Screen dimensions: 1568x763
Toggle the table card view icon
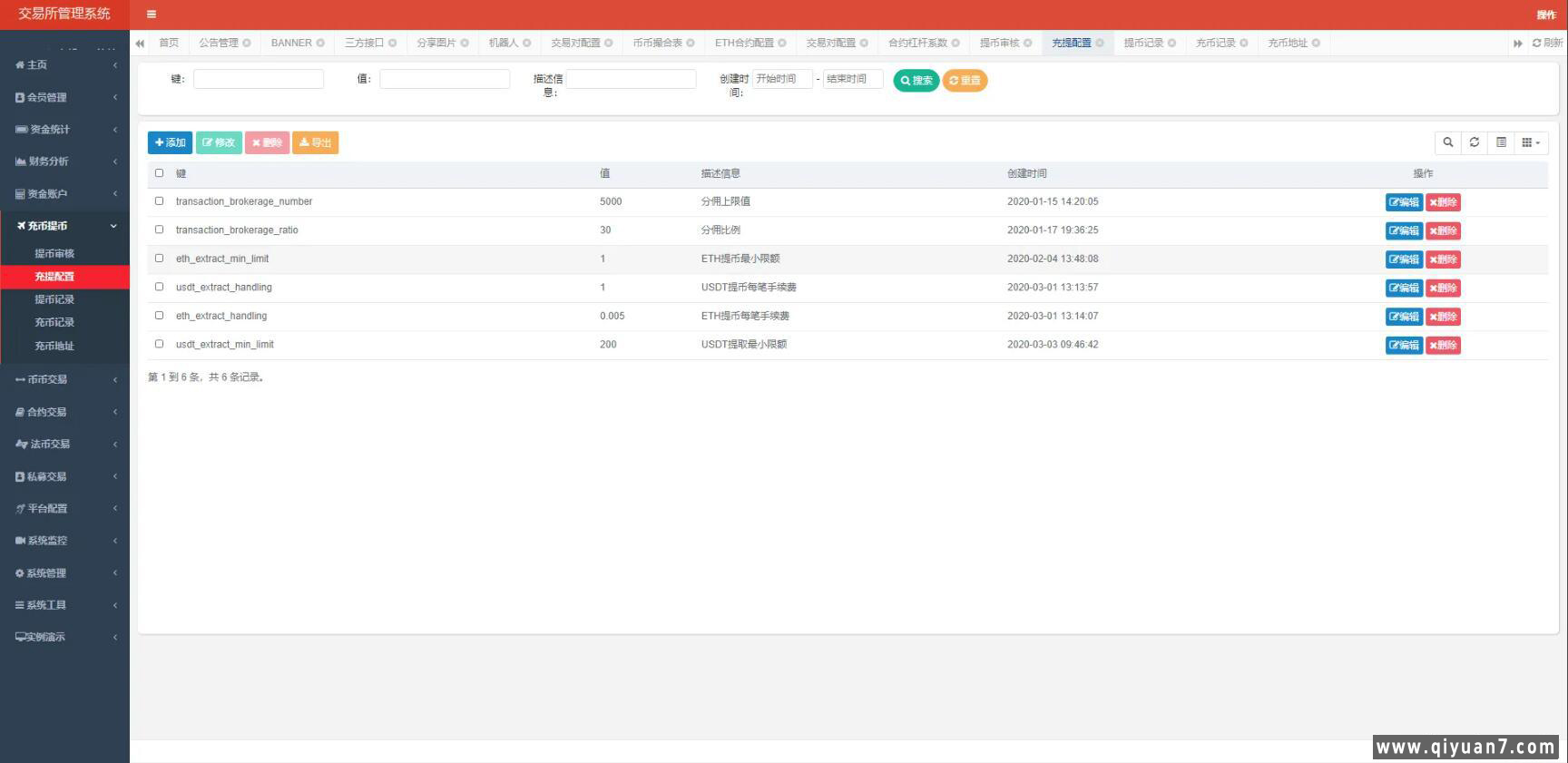click(x=1501, y=142)
